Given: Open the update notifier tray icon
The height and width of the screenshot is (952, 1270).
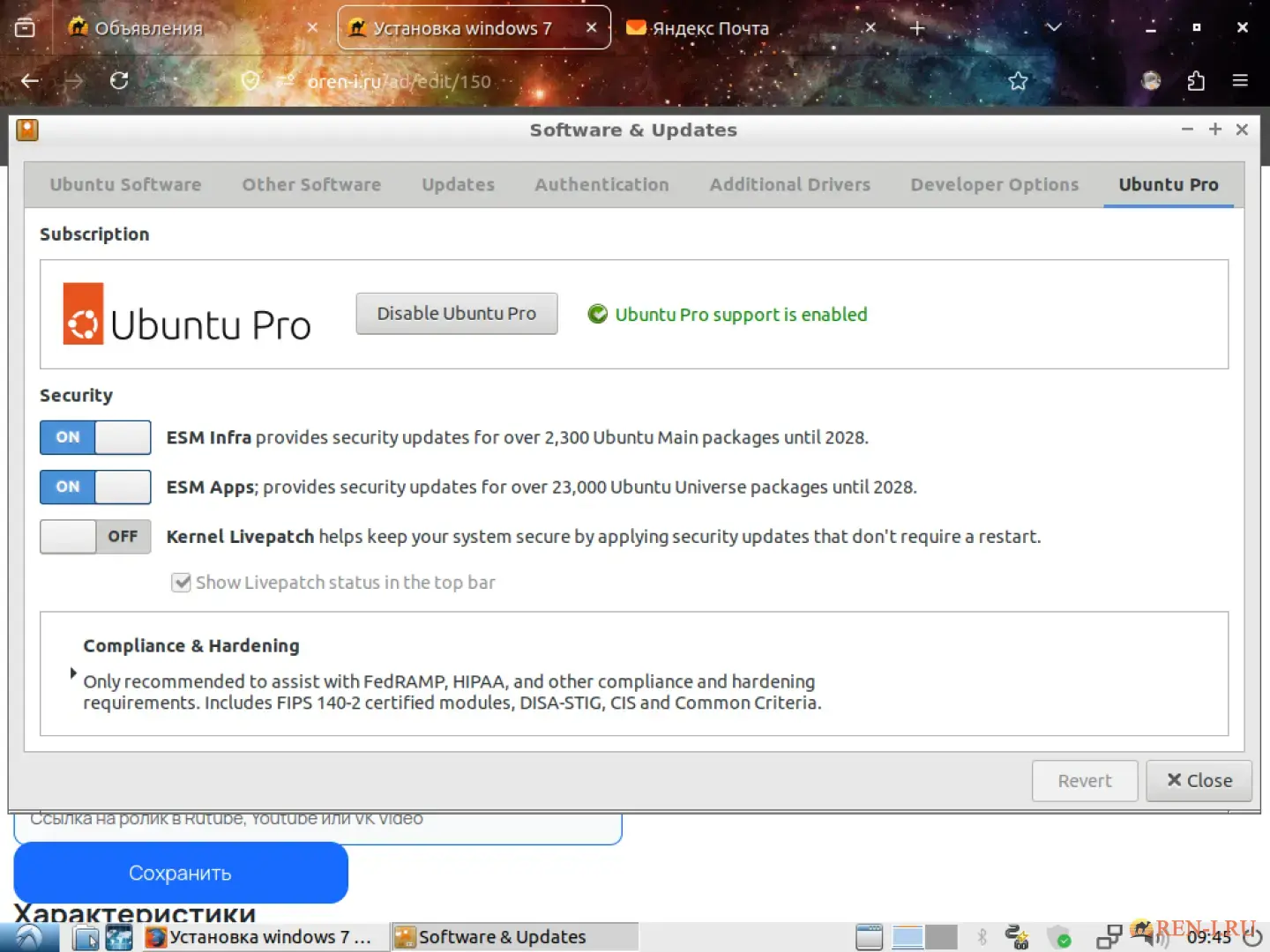Looking at the screenshot, I should (x=1017, y=937).
